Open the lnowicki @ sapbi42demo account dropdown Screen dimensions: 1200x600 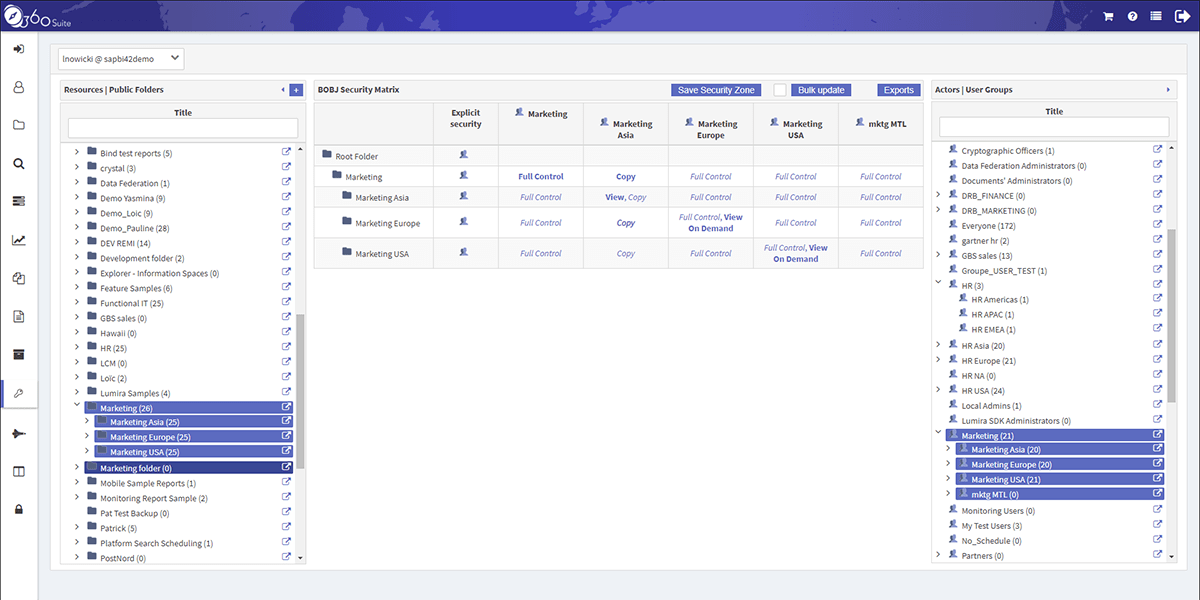click(122, 58)
